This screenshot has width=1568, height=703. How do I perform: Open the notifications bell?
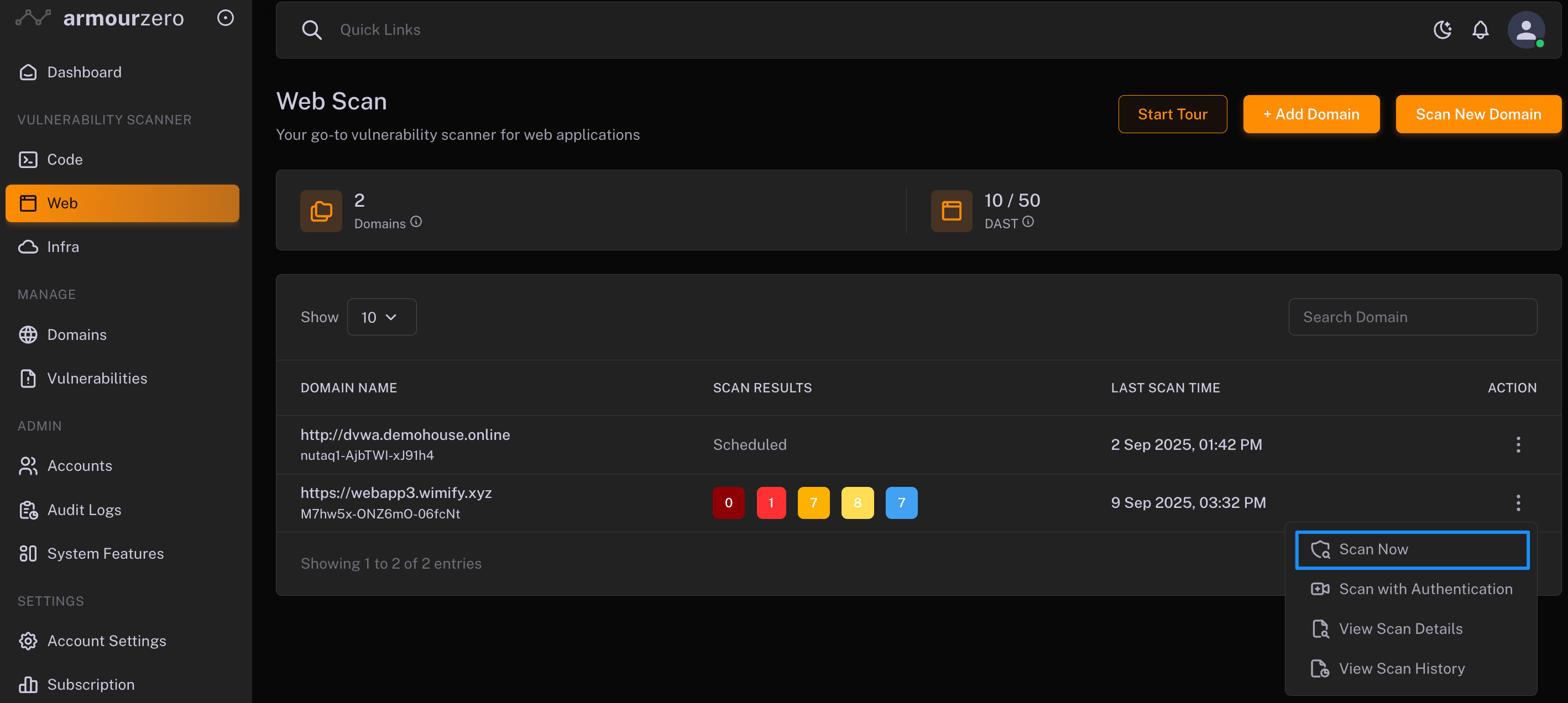(1480, 29)
